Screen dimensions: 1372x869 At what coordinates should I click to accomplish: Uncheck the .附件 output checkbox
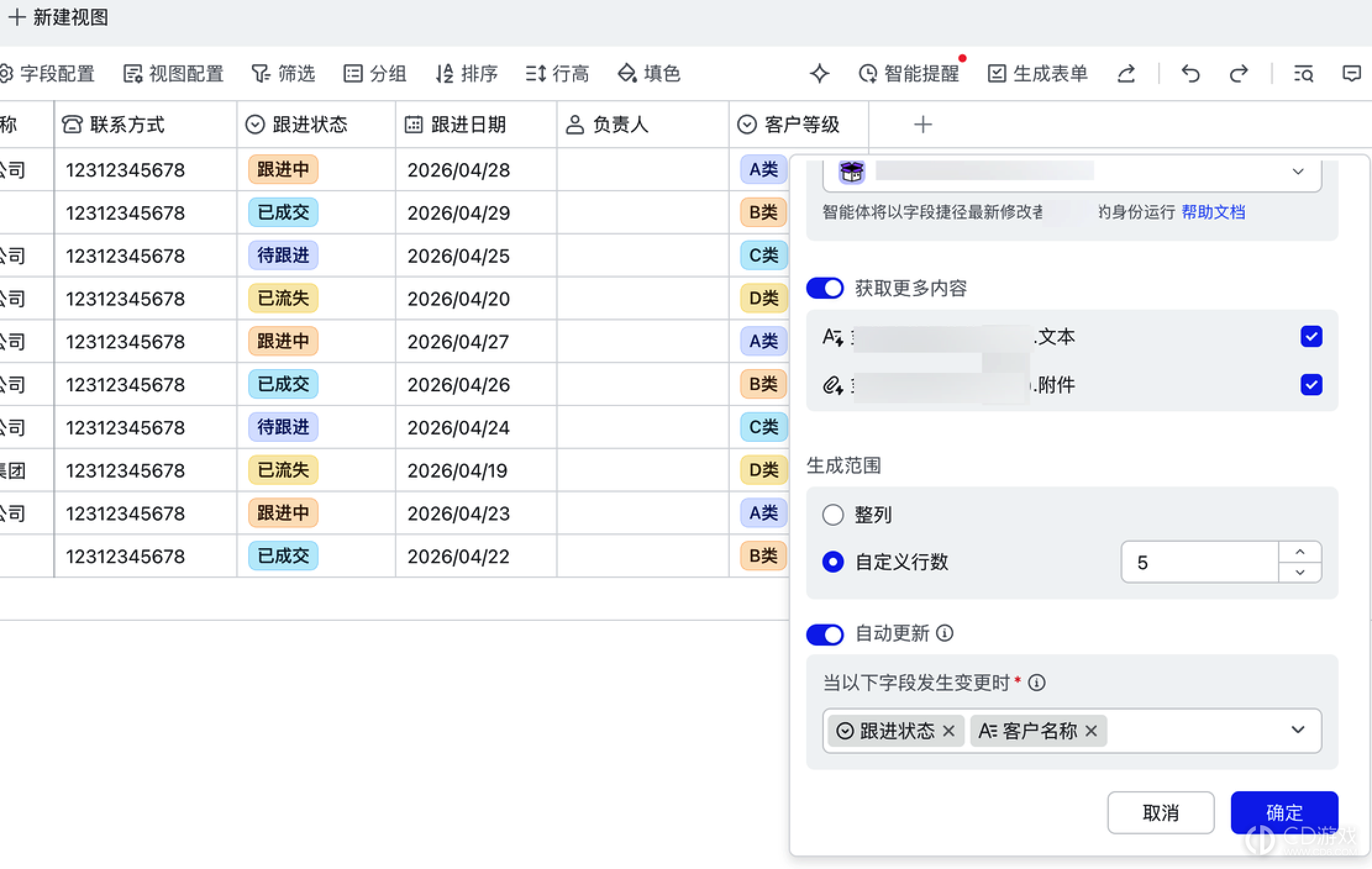(1311, 385)
